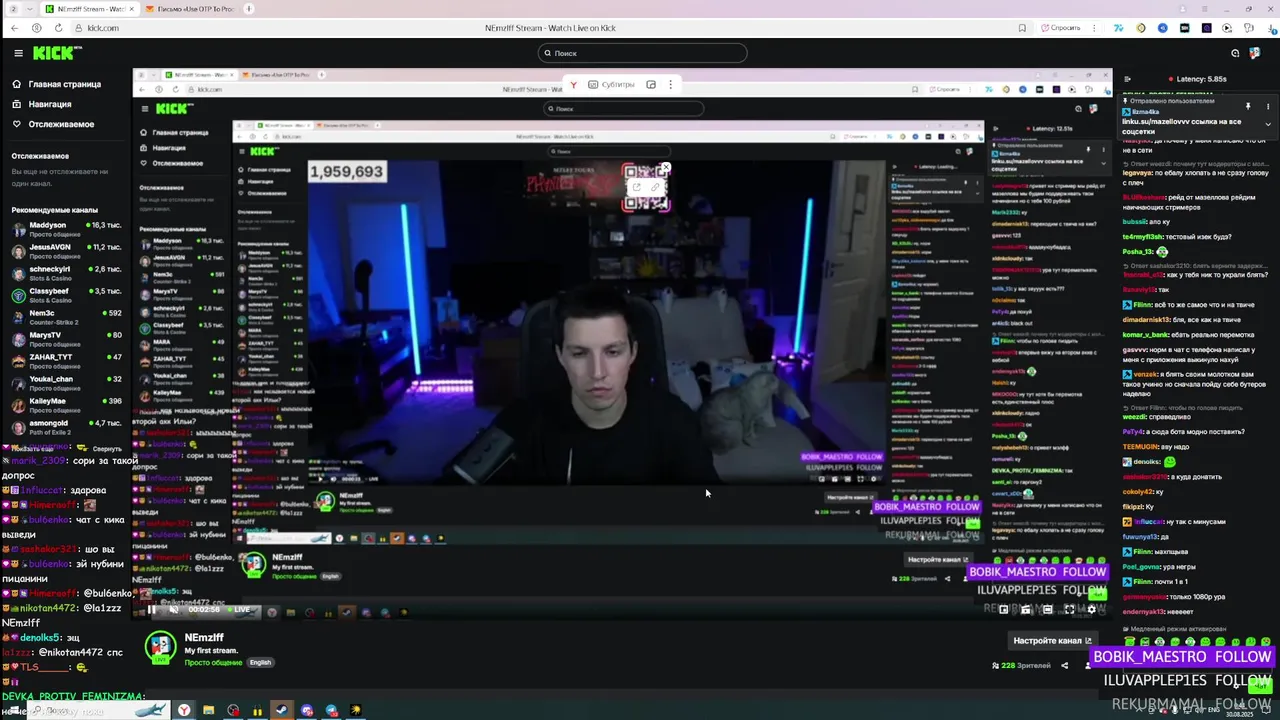
Task: Click the Просто общение category link under NEmzlff
Action: [x=213, y=662]
